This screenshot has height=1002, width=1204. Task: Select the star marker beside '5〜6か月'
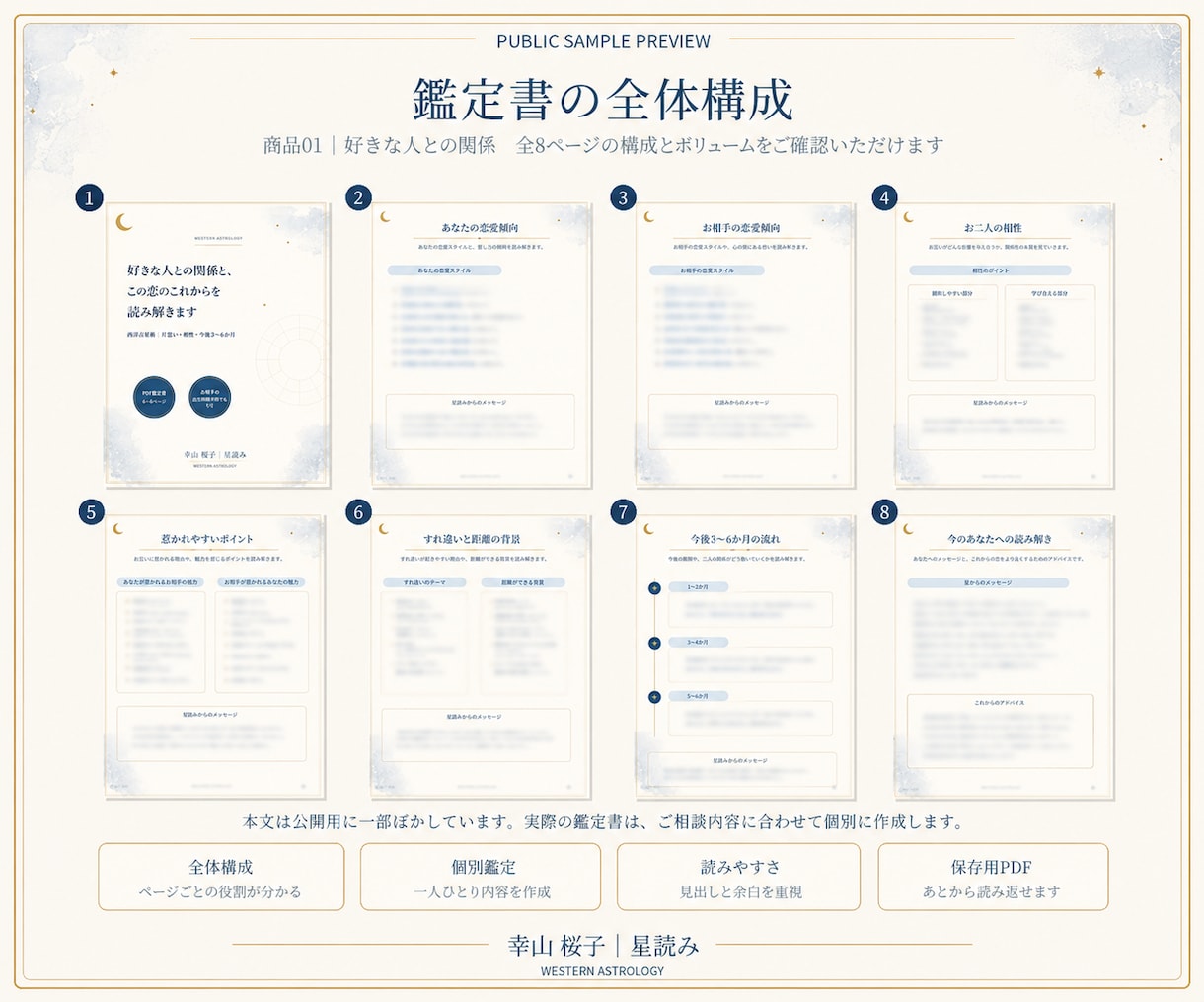click(654, 697)
